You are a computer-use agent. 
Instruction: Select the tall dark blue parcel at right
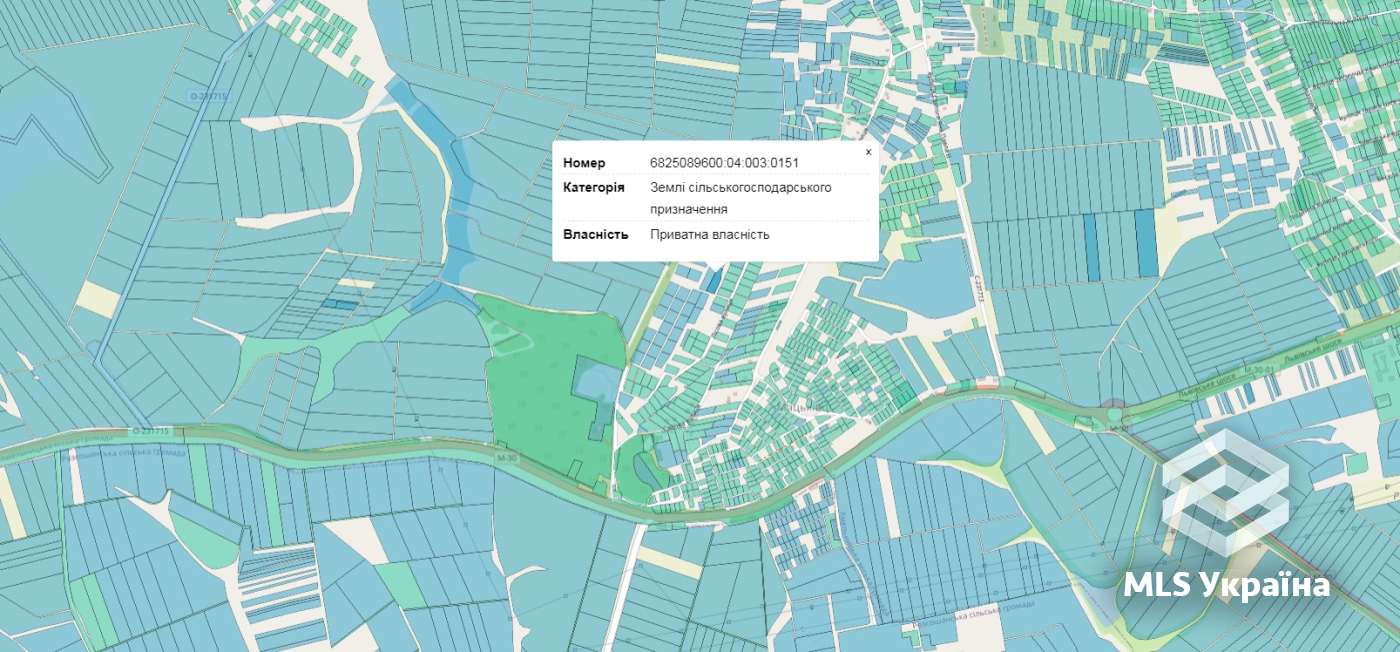(1146, 243)
